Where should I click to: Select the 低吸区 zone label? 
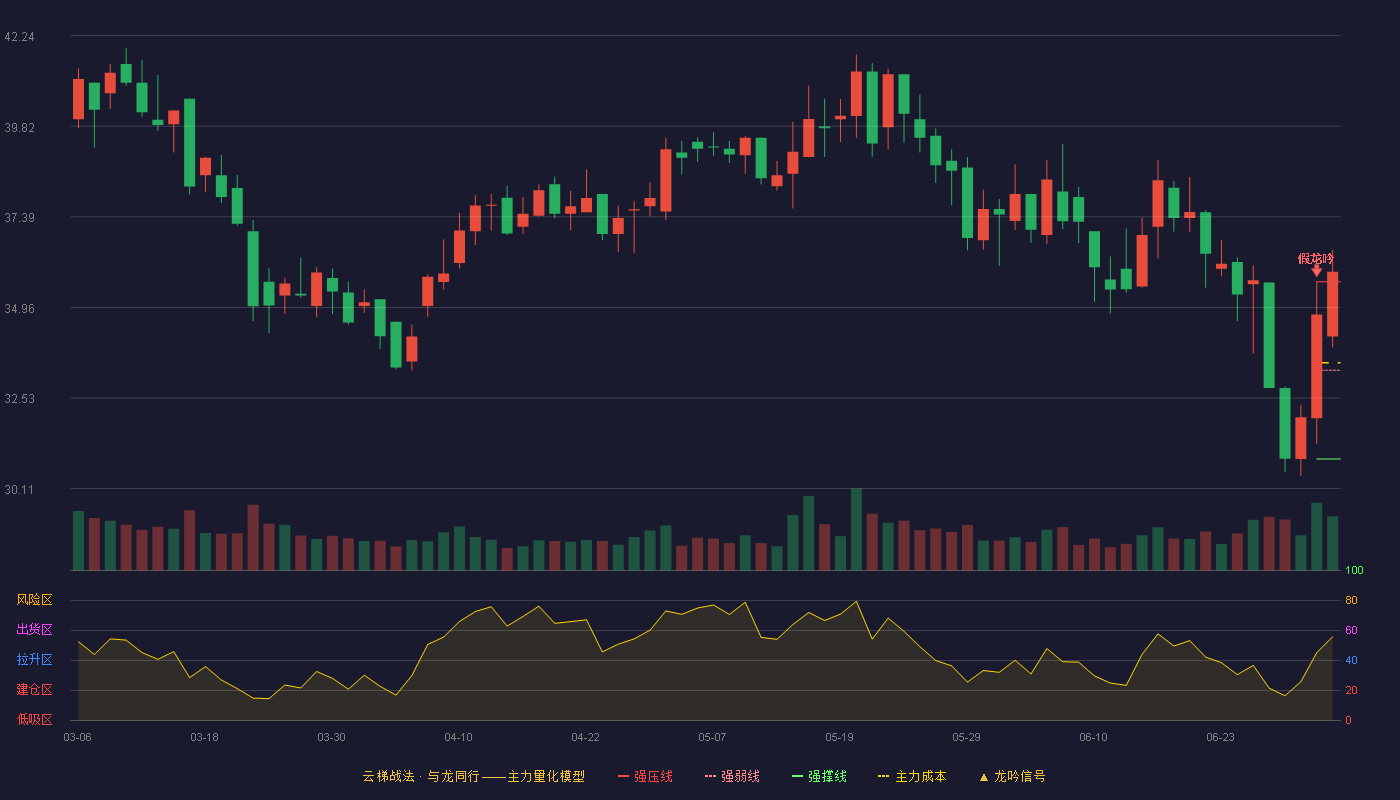34,719
